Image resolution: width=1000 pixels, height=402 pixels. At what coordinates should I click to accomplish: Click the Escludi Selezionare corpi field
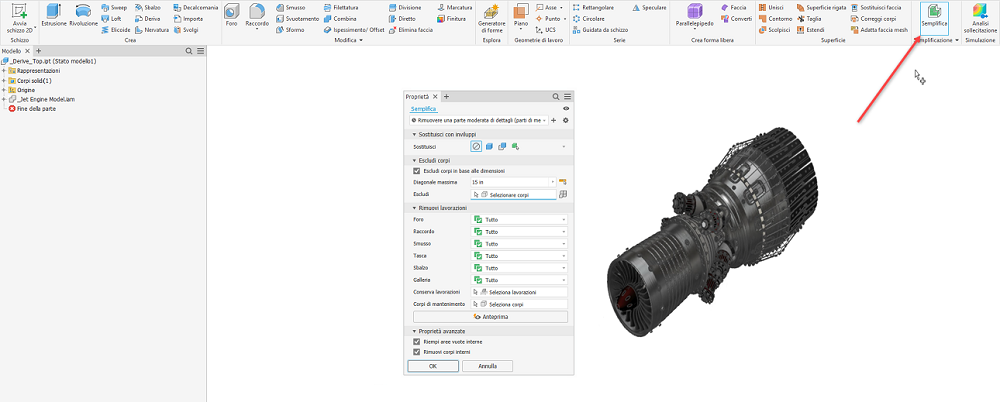click(515, 195)
